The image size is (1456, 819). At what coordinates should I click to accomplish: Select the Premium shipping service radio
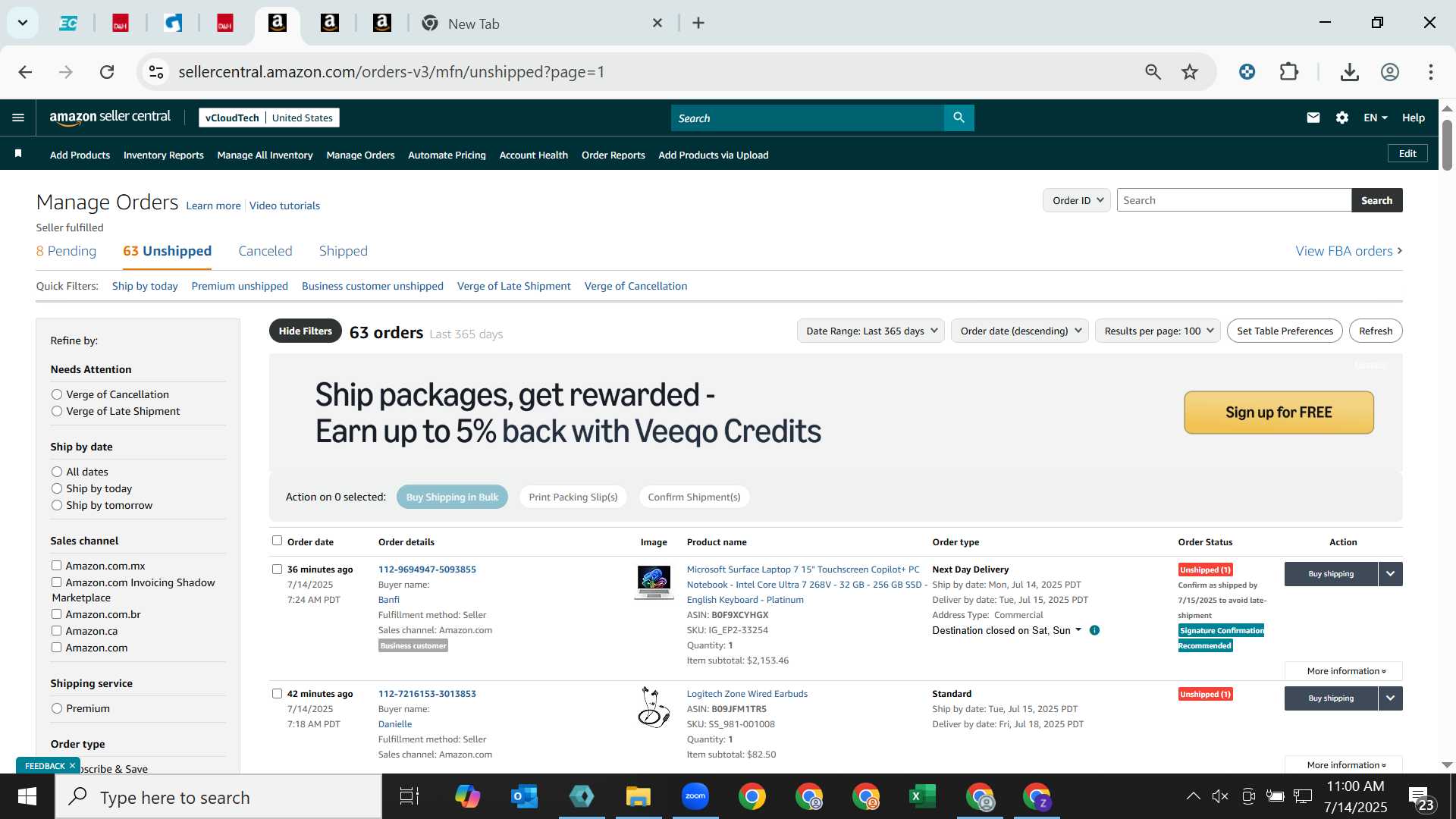[x=57, y=708]
